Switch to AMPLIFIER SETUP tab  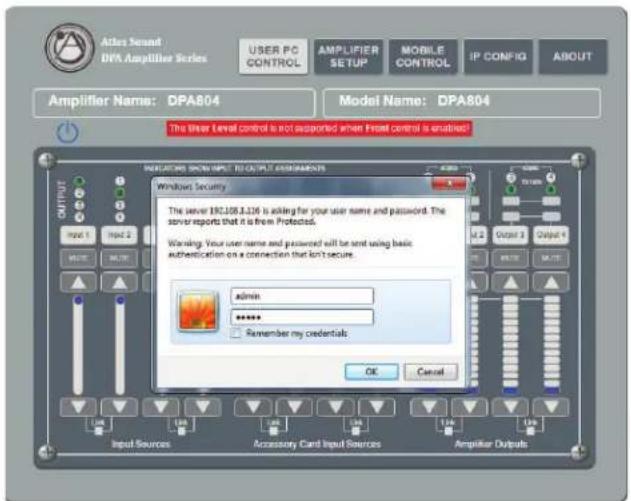tap(348, 56)
